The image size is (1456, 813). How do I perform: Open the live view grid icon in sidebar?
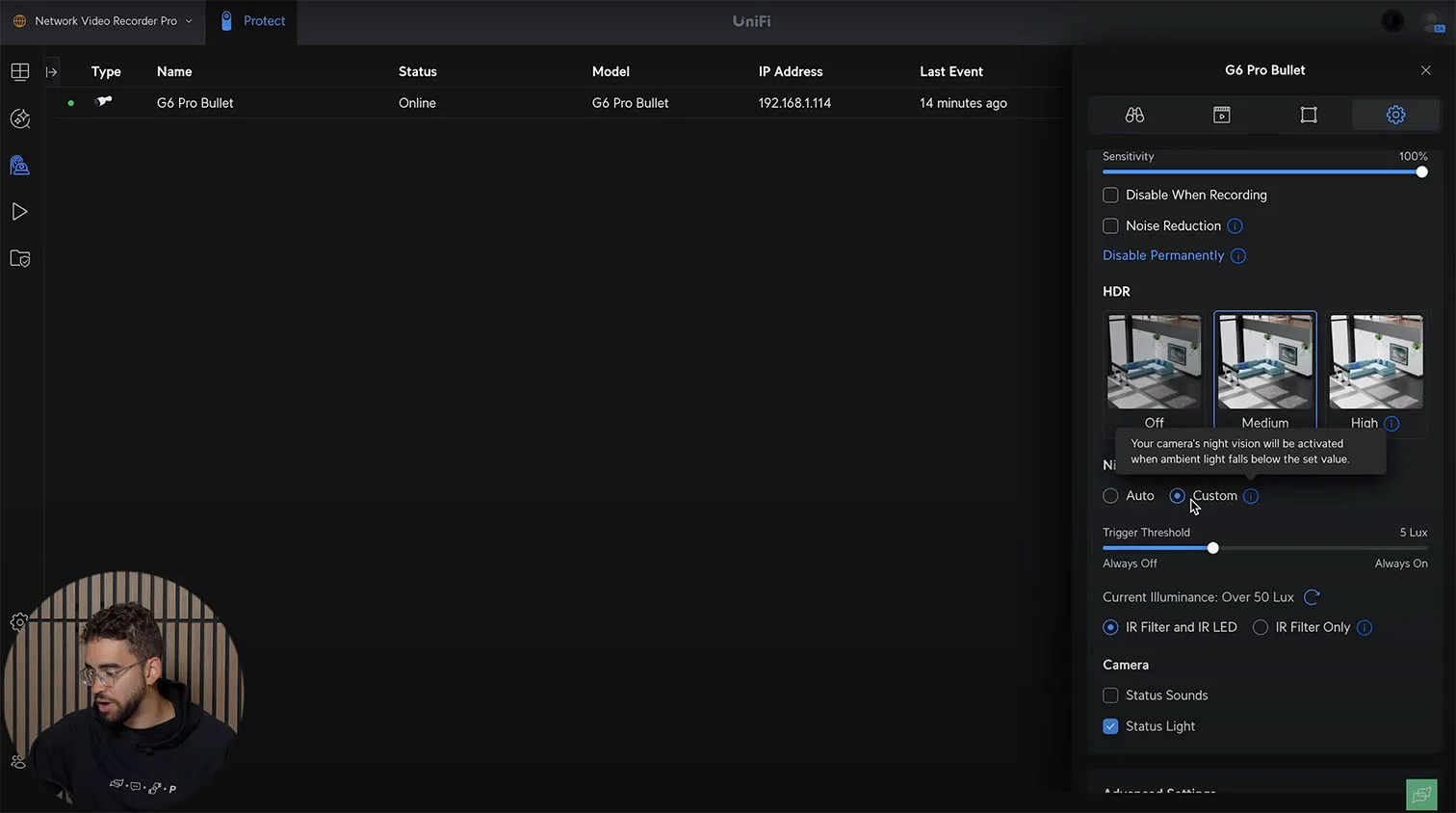pos(20,72)
